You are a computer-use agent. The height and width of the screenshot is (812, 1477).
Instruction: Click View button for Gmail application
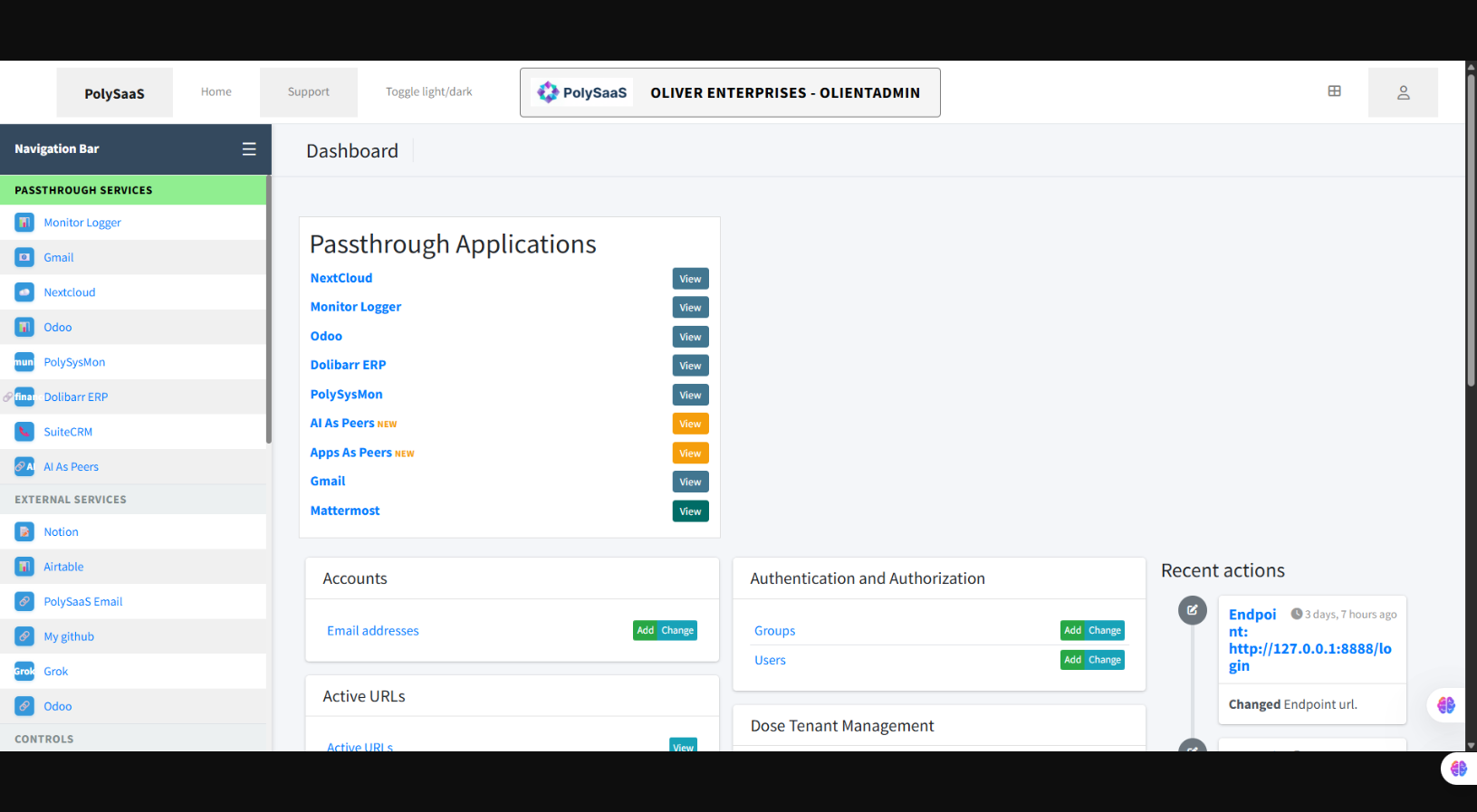(690, 482)
